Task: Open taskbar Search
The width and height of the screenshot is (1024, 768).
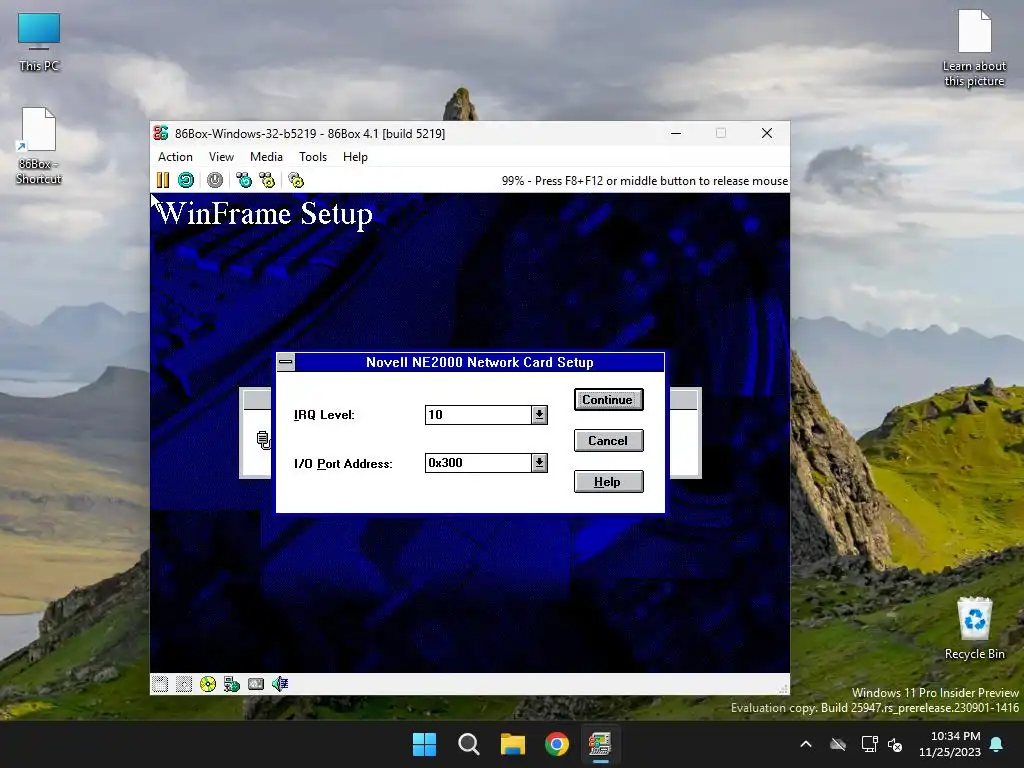Action: tap(469, 744)
